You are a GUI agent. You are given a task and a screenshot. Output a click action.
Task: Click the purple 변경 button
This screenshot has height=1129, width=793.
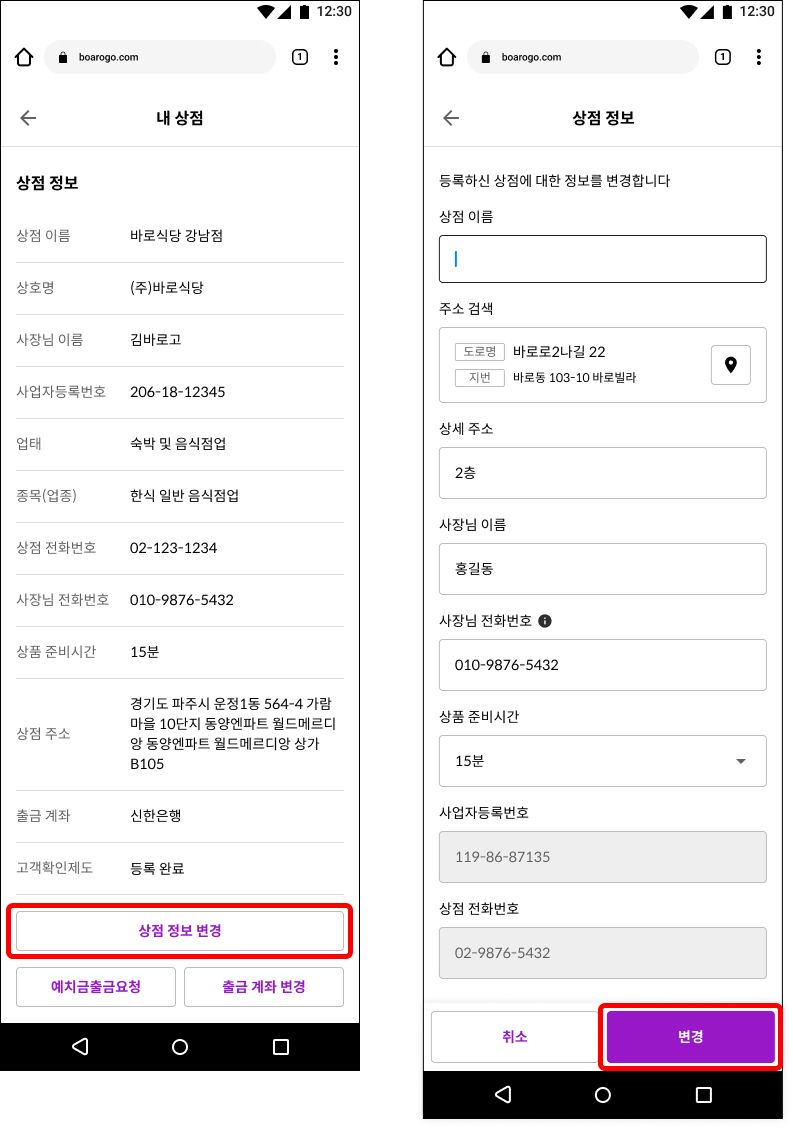[x=691, y=1037]
